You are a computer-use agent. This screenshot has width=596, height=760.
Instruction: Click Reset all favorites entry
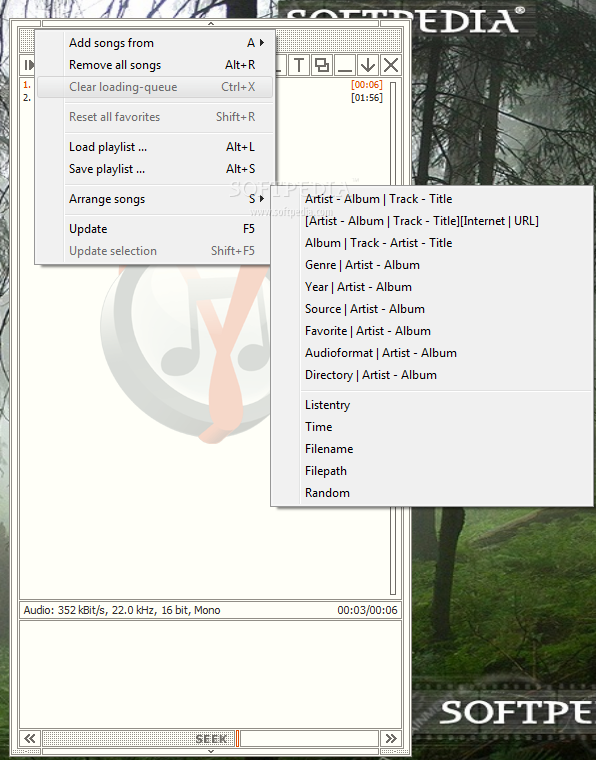coord(155,117)
